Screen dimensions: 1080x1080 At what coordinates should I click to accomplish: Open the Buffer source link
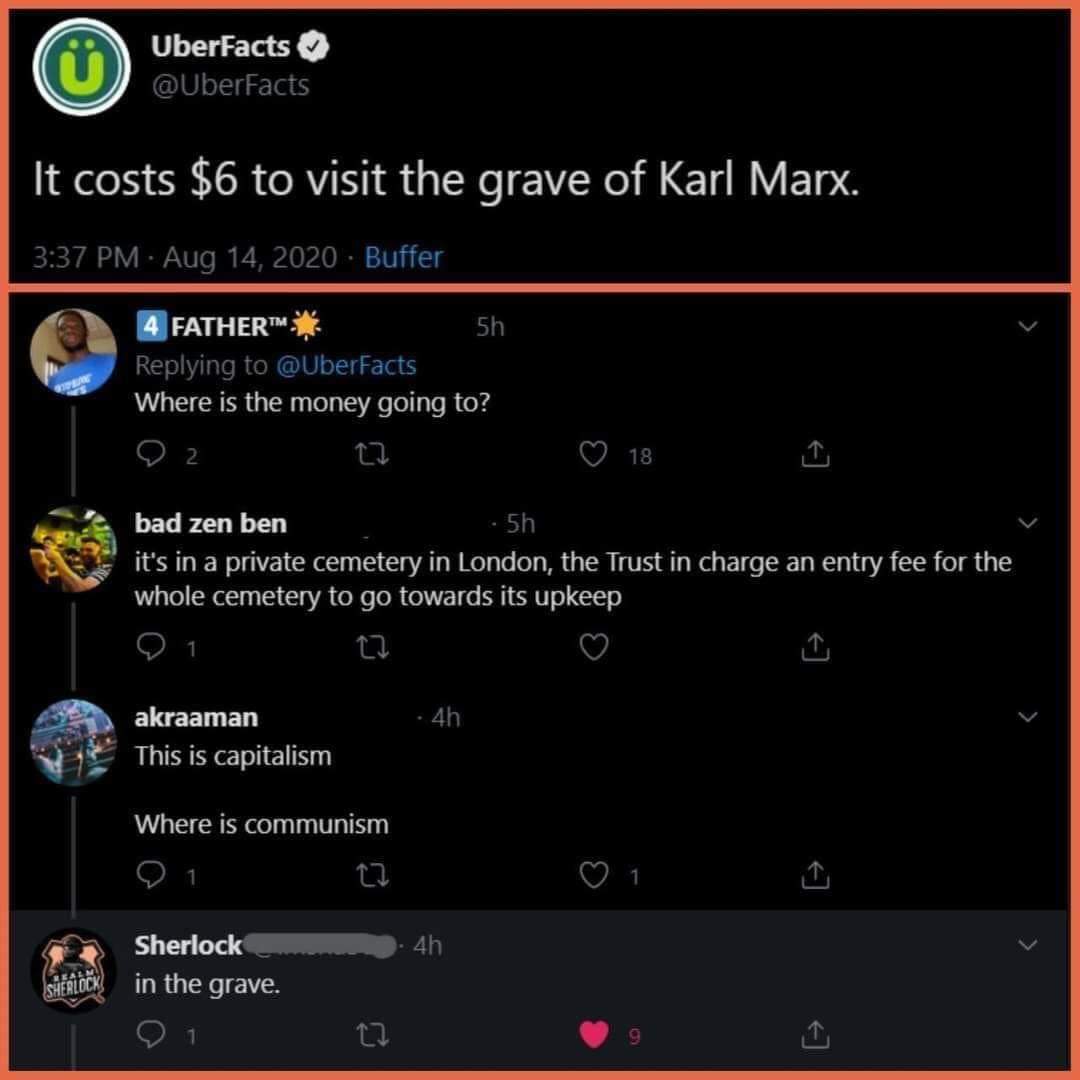404,257
